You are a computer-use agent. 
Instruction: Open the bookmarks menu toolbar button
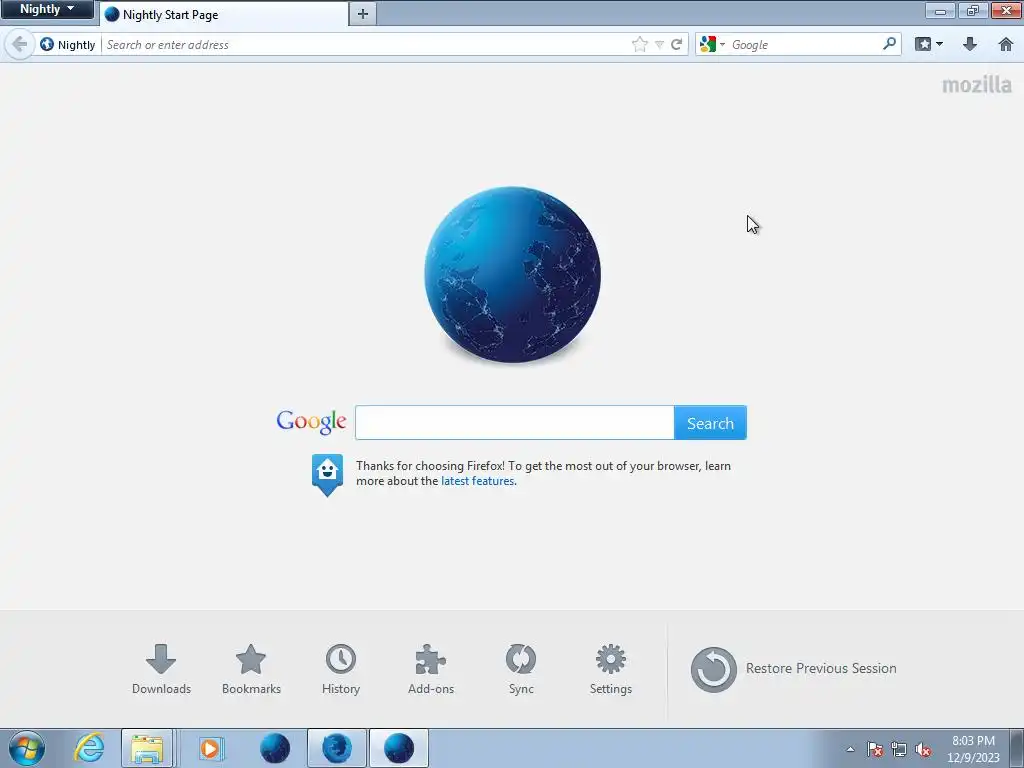(929, 44)
